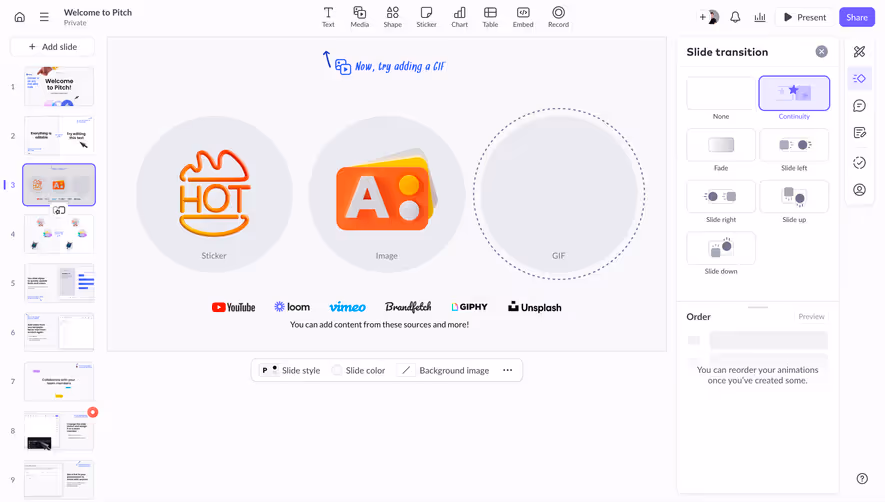Click the Unsplash logo on slide

[534, 307]
